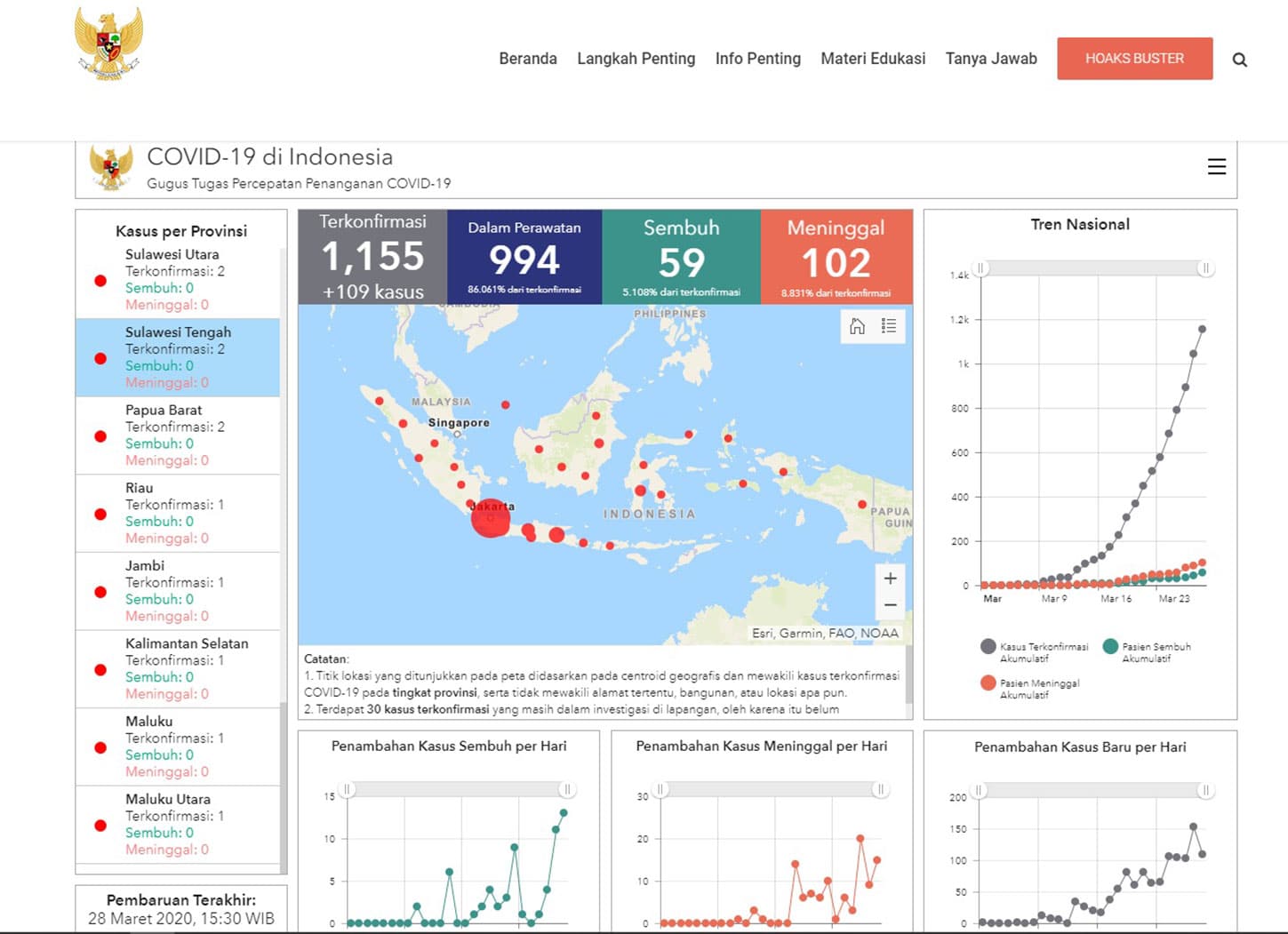Open the Info Penting menu

click(x=757, y=59)
